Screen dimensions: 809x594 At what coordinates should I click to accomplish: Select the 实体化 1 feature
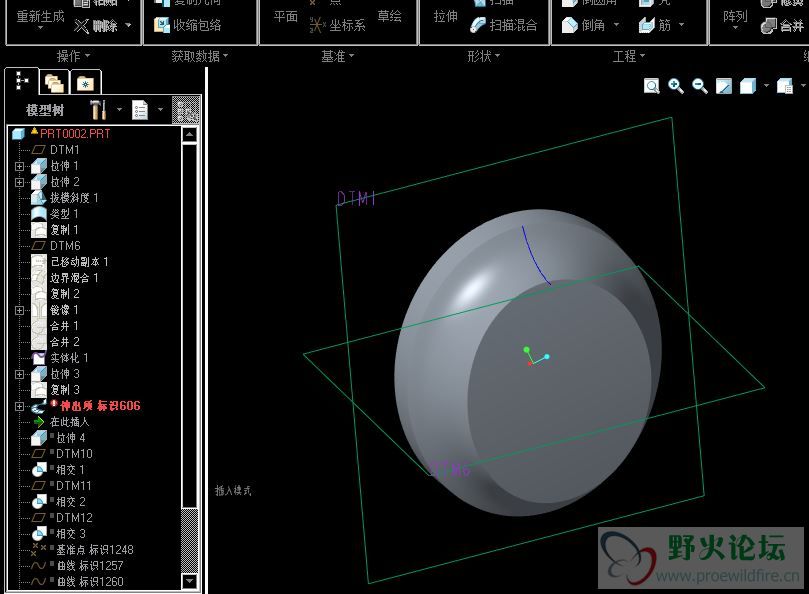[69, 358]
